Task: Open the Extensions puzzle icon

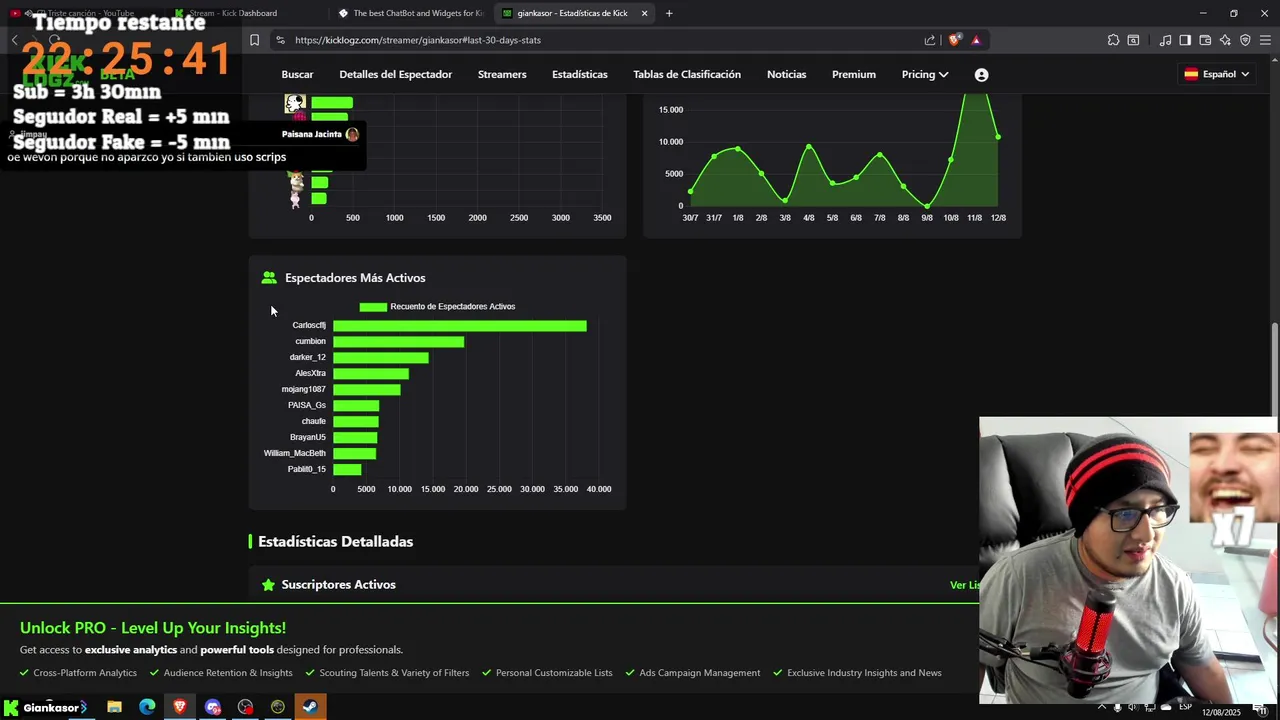Action: (1113, 40)
